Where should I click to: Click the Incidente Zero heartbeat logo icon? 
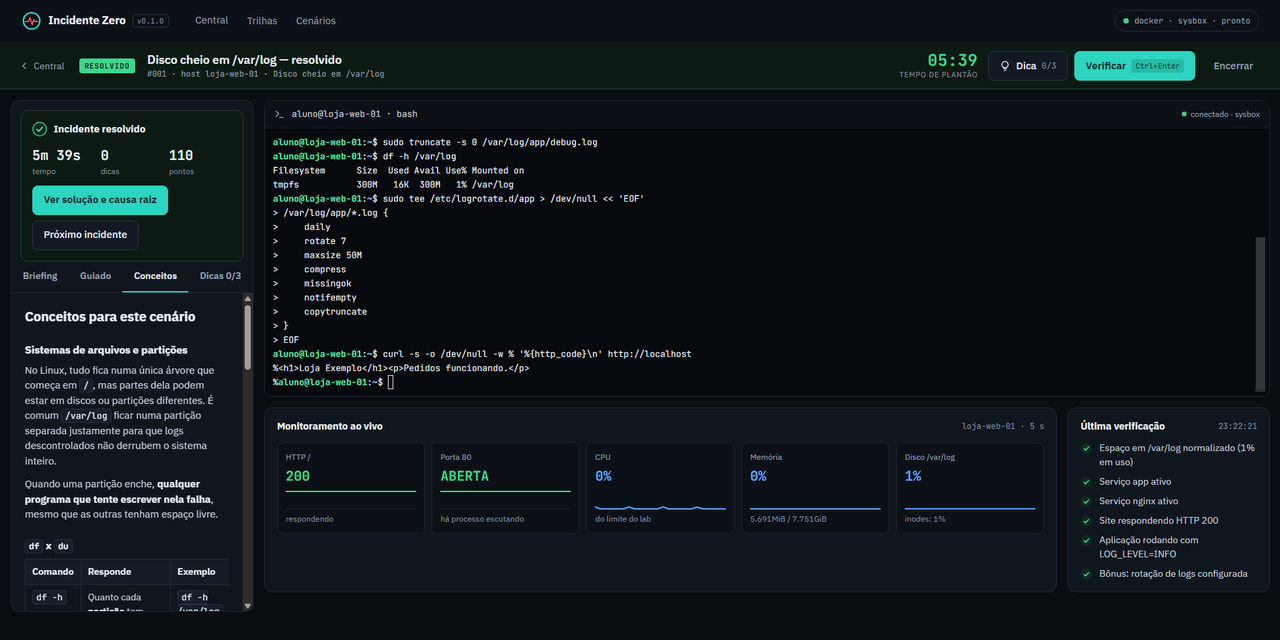[31, 21]
